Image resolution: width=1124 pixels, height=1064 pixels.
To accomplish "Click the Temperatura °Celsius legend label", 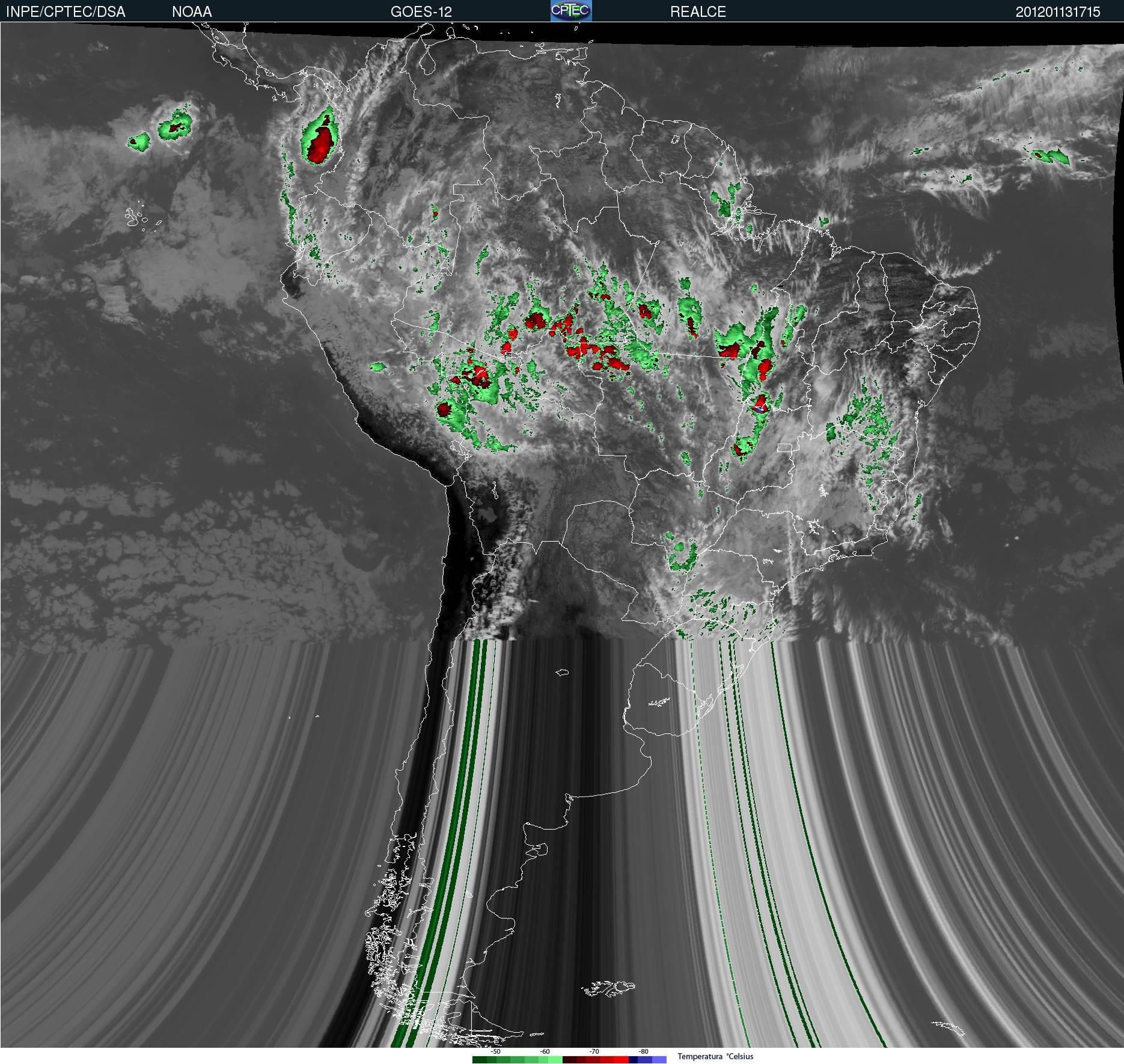I will [x=715, y=1056].
